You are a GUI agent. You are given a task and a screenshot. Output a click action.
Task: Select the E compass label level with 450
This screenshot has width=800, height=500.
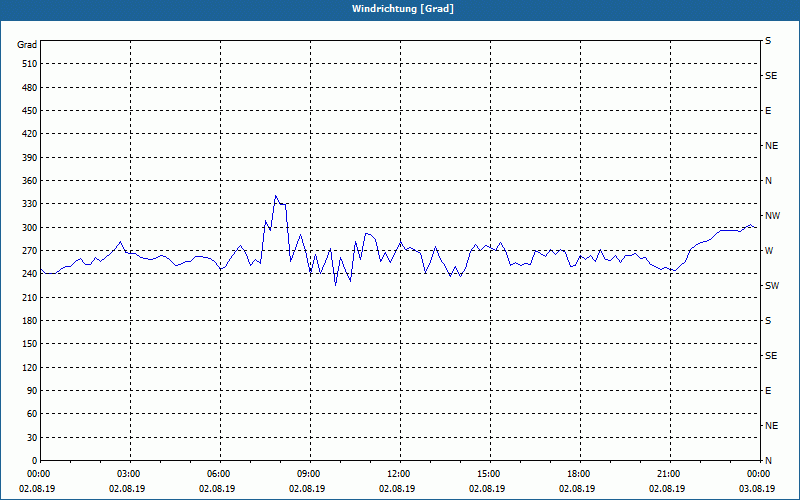coord(768,111)
